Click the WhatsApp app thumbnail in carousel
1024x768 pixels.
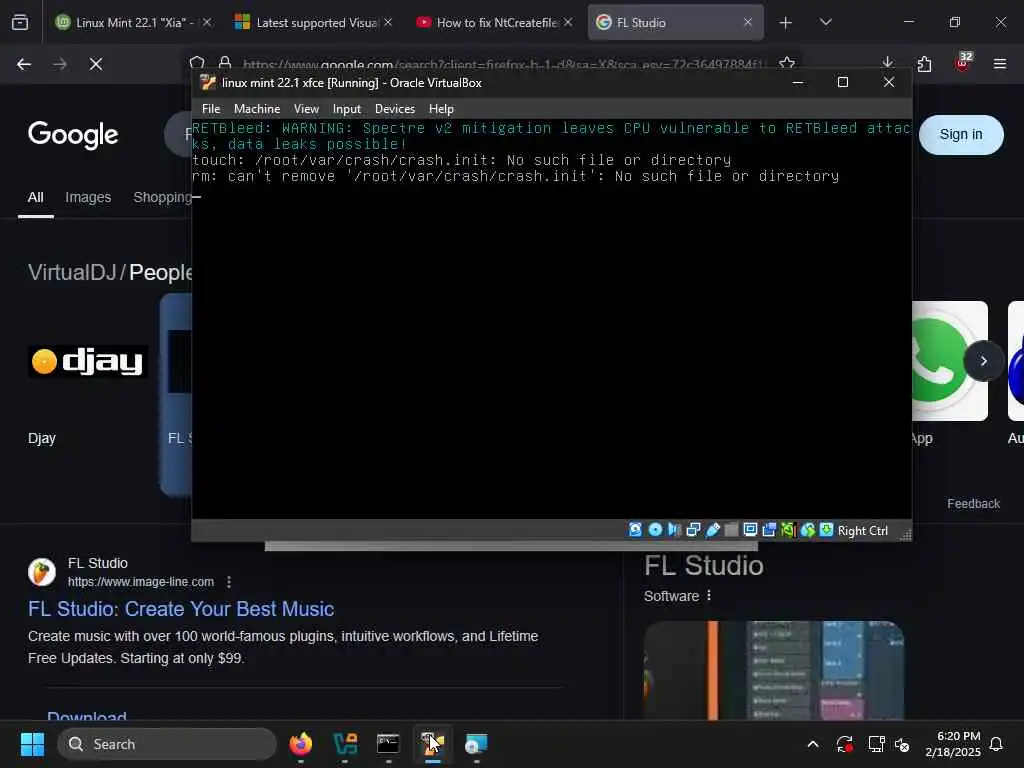pyautogui.click(x=950, y=361)
